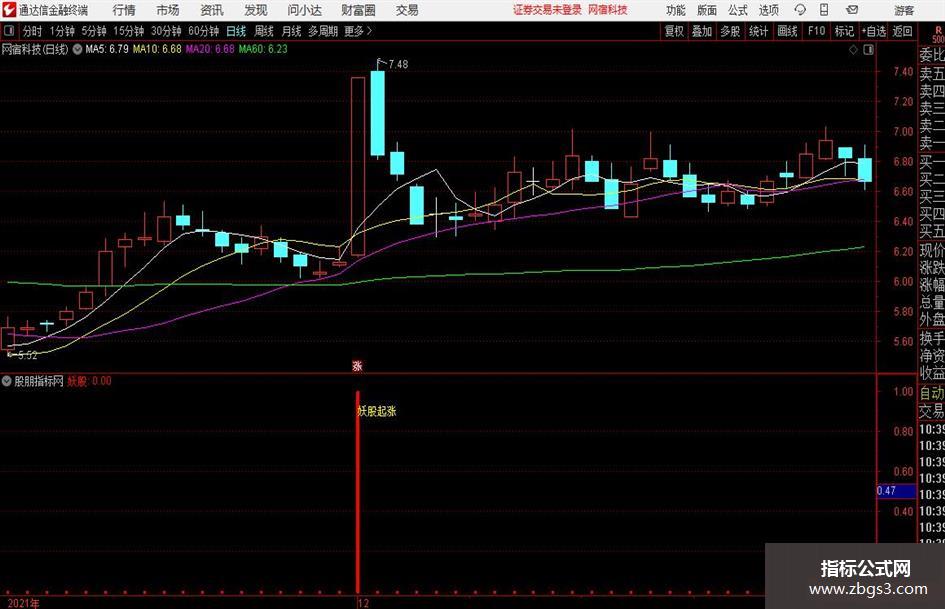Switch to 周线 weekly period
The height and width of the screenshot is (609, 945).
[x=264, y=31]
